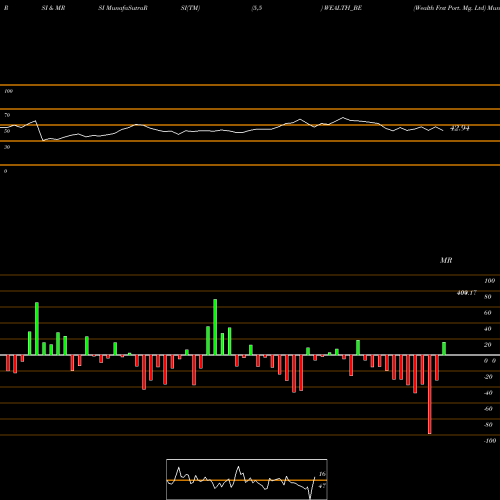The height and width of the screenshot is (500, 500).
Task: Click the 'Wealth Frst Port. Mg. Ltd' company name
Action: point(449,8)
